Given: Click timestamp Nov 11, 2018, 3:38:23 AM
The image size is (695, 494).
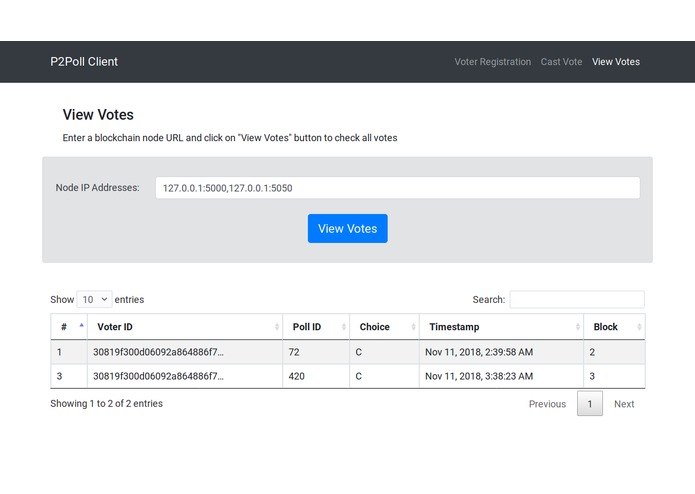Looking at the screenshot, I should click(x=479, y=377).
